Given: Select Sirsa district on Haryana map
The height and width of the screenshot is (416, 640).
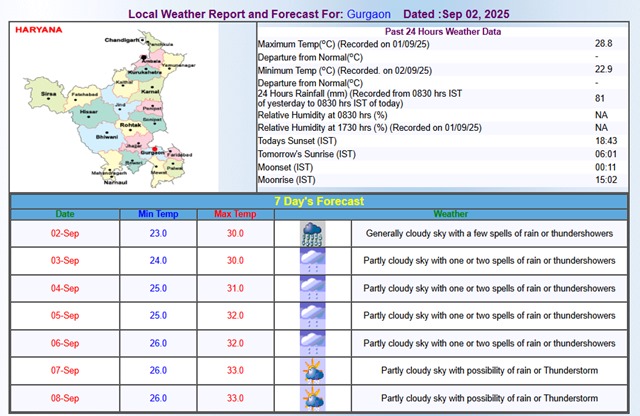Looking at the screenshot, I should (48, 94).
